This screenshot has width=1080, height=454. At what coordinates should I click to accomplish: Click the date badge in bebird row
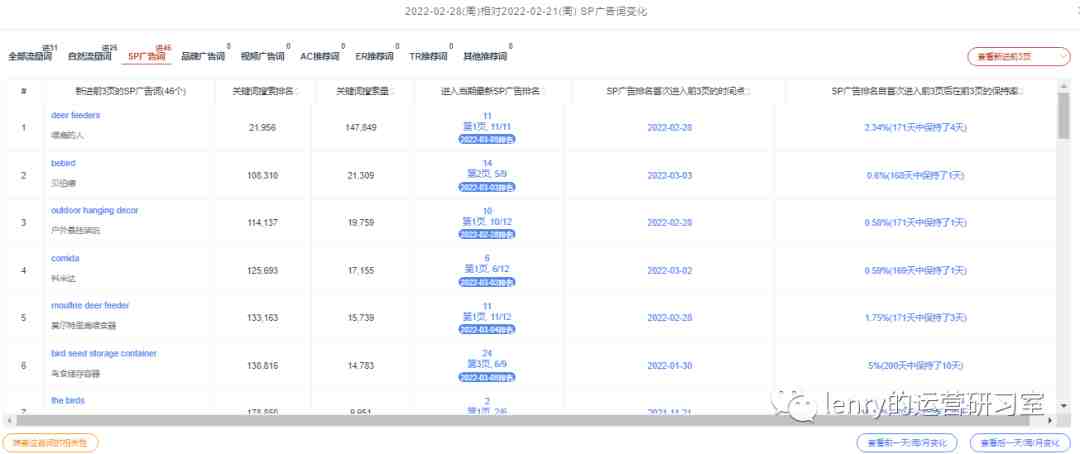pos(487,187)
